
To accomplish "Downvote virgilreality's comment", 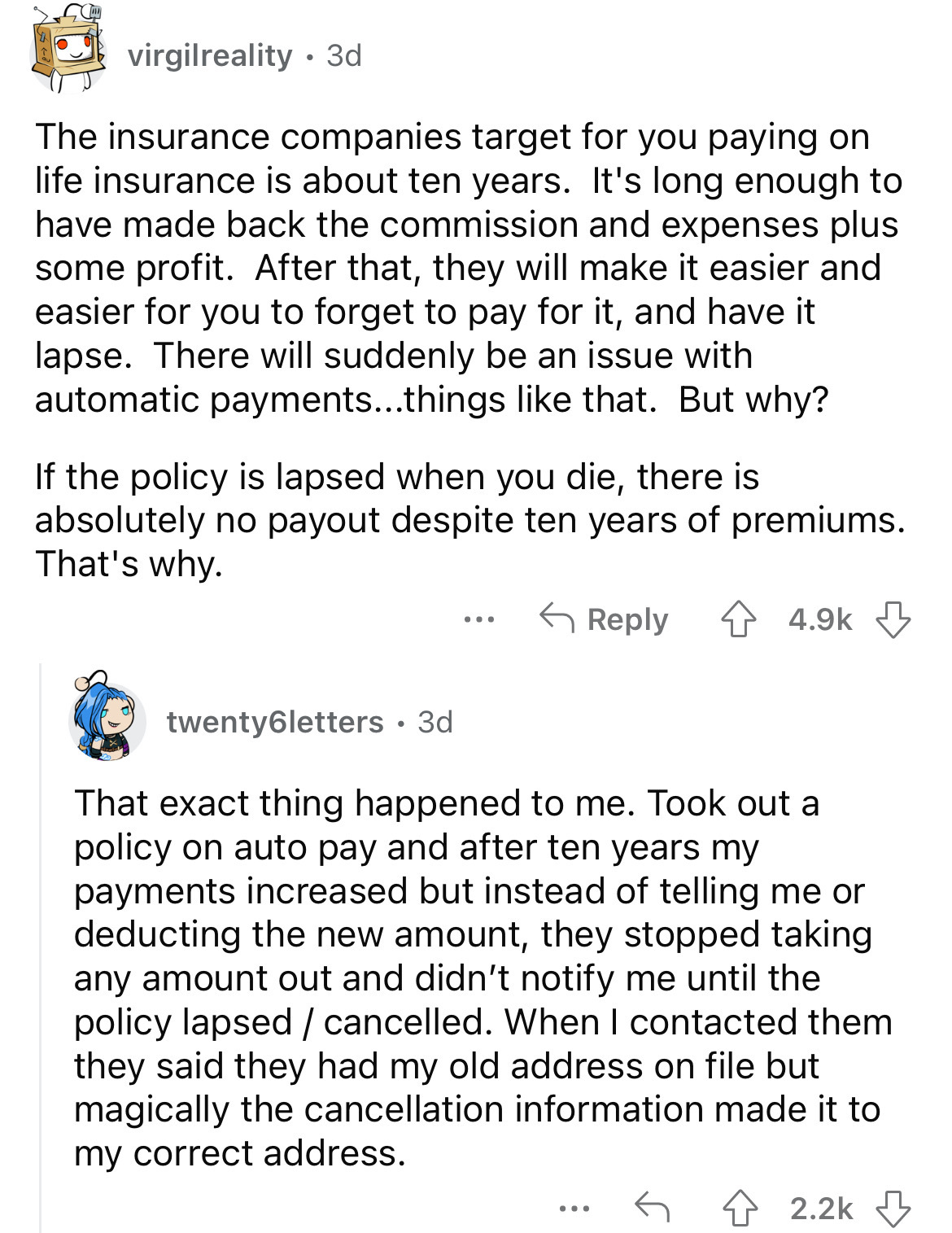I will point(893,620).
